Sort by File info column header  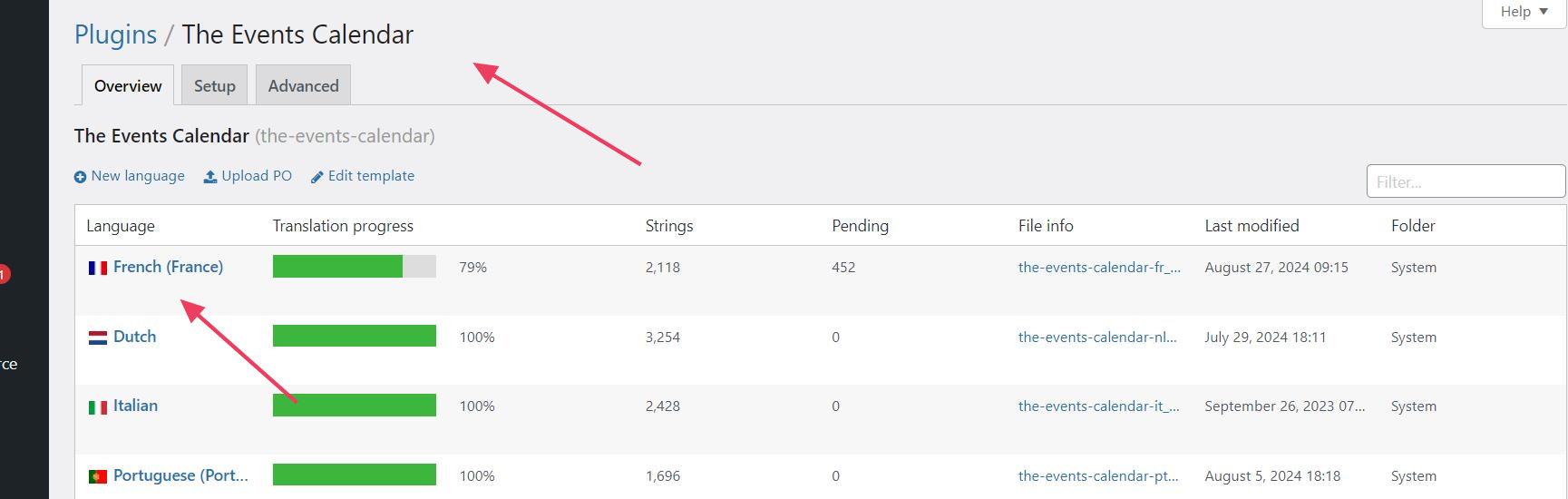click(1046, 226)
